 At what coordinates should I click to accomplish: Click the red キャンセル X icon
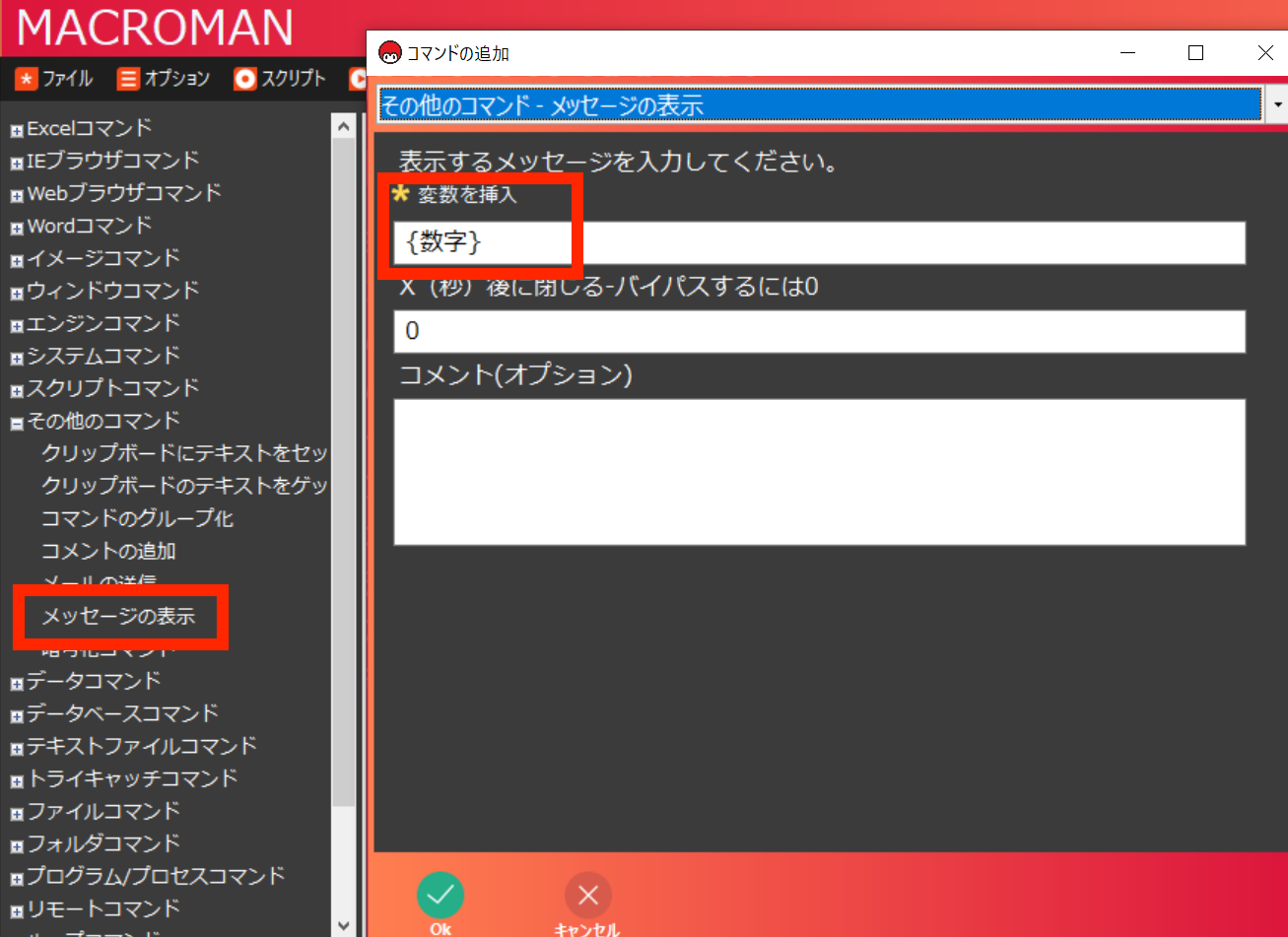[x=588, y=895]
